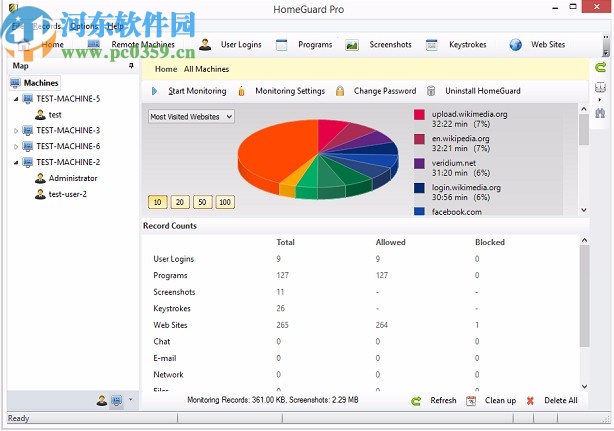Show top 20 websites in chart
The width and height of the screenshot is (614, 431).
tap(180, 202)
